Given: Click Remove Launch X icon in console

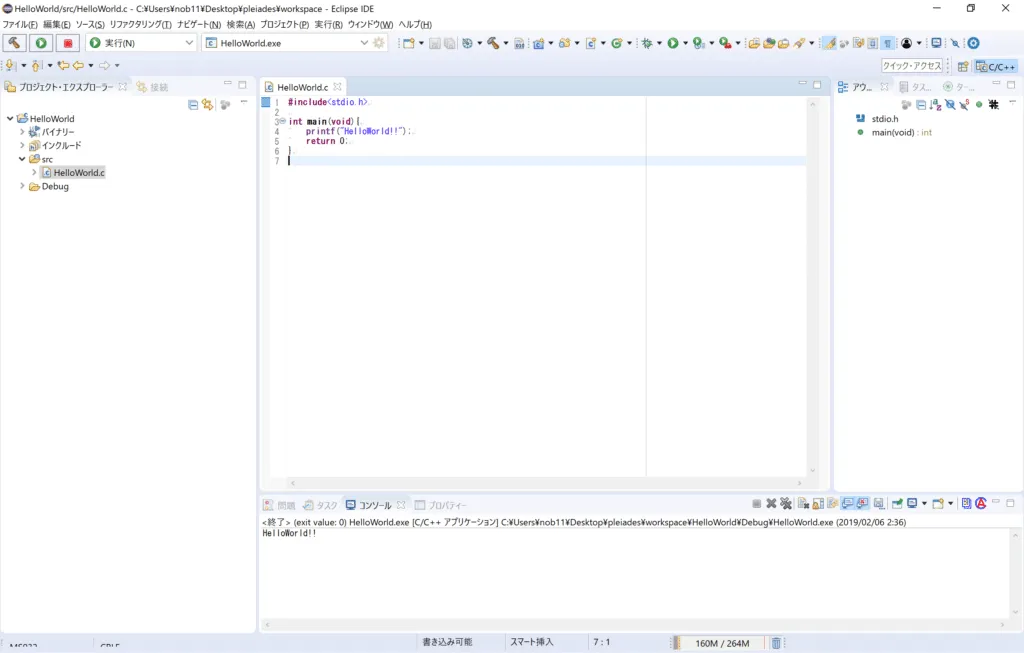Looking at the screenshot, I should point(771,503).
